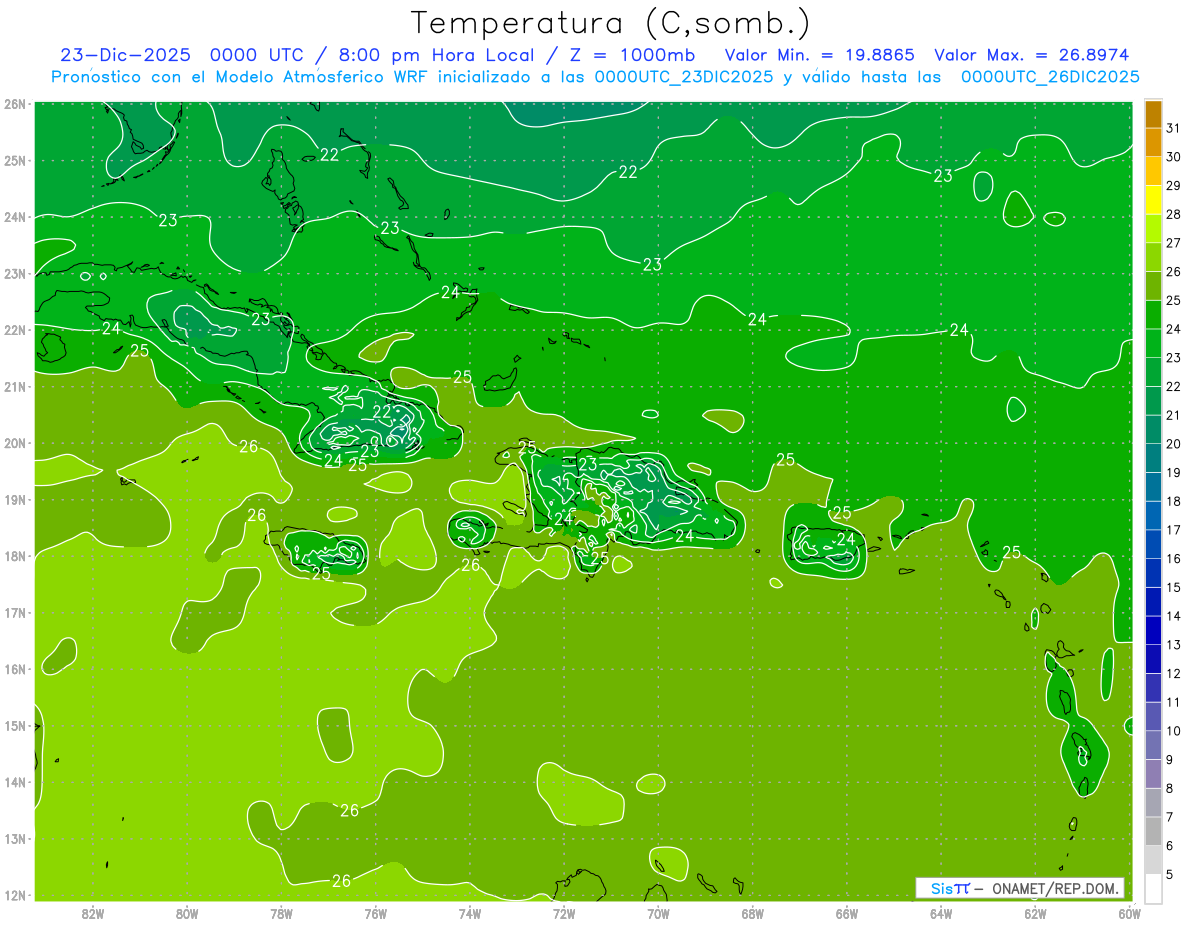The width and height of the screenshot is (1200, 927).
Task: Click the color scale label 30
Action: coord(1173,156)
